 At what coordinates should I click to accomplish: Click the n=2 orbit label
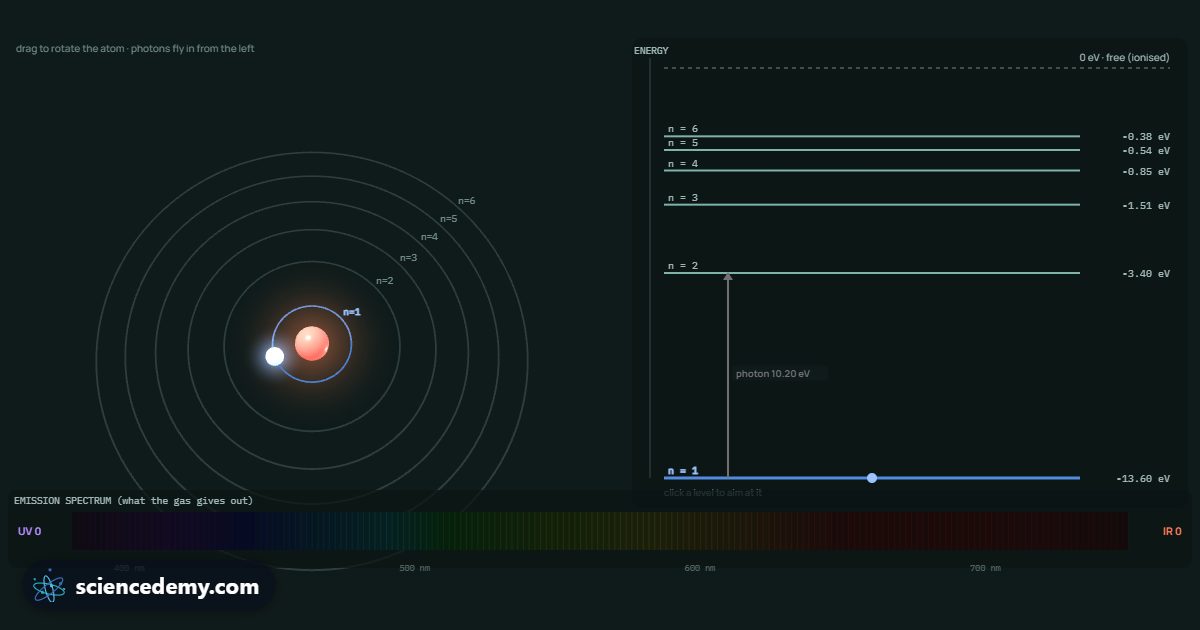385,281
